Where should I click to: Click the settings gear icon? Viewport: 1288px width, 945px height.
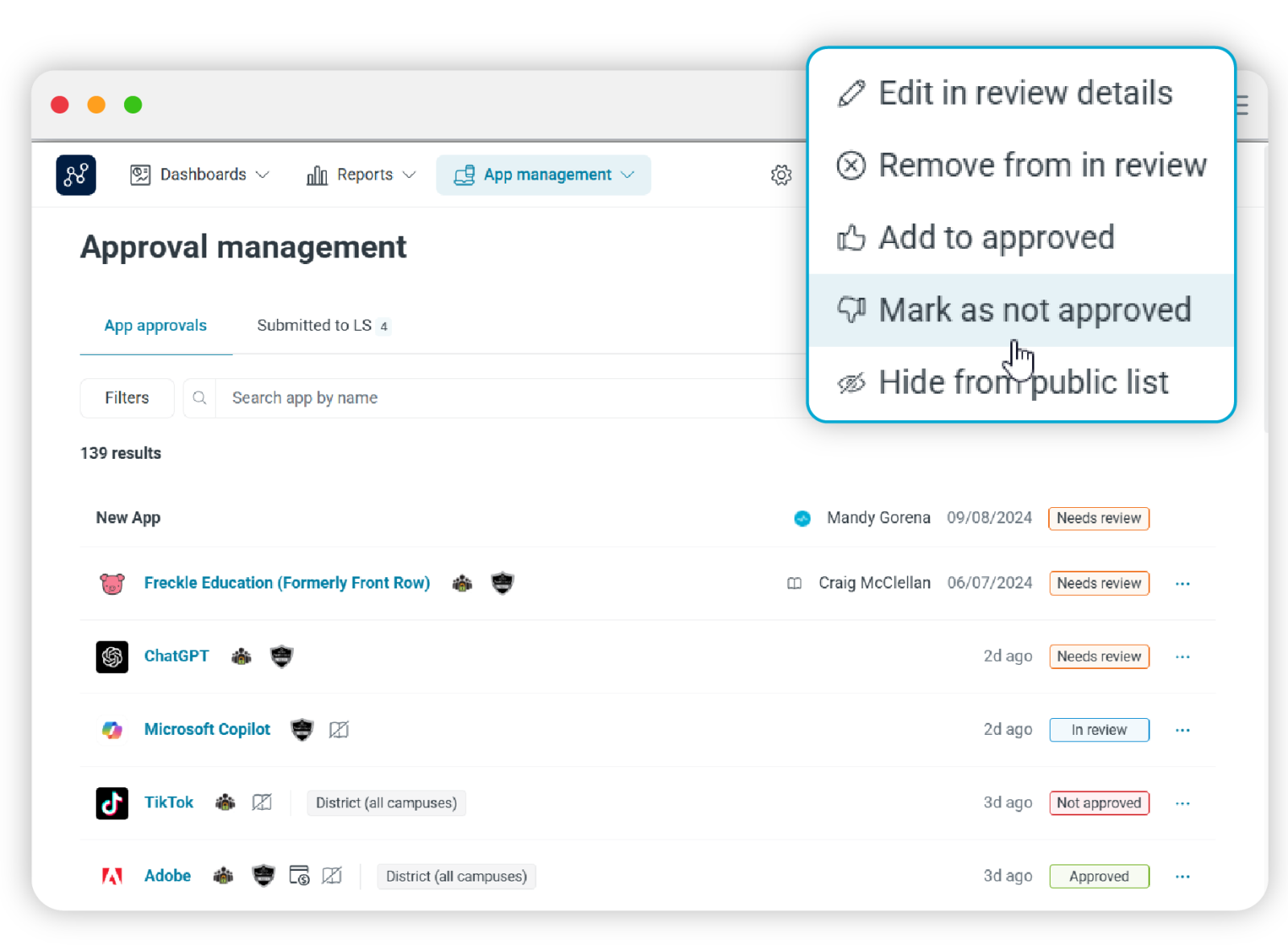[x=781, y=175]
